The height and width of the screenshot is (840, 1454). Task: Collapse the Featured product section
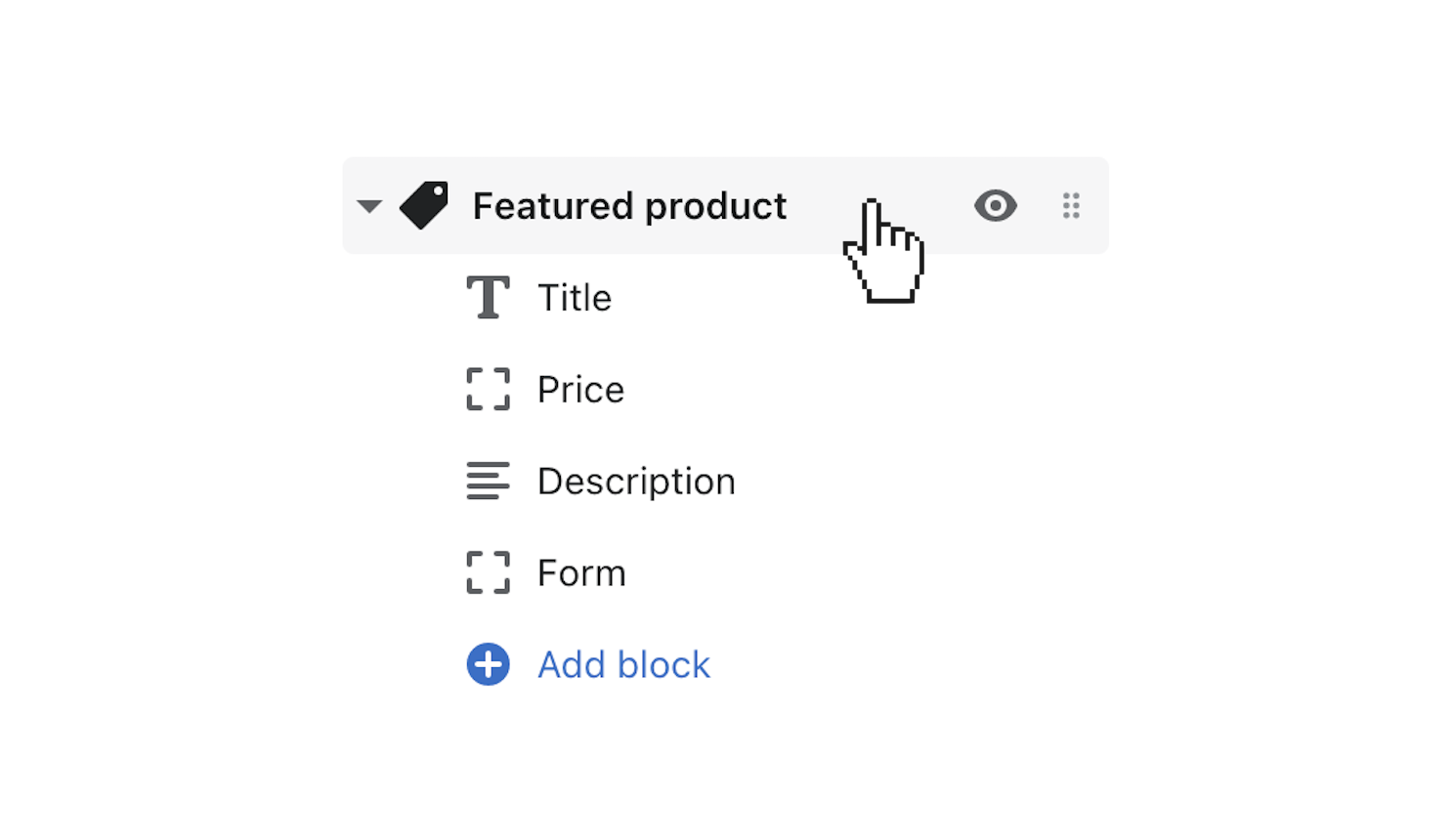tap(369, 206)
